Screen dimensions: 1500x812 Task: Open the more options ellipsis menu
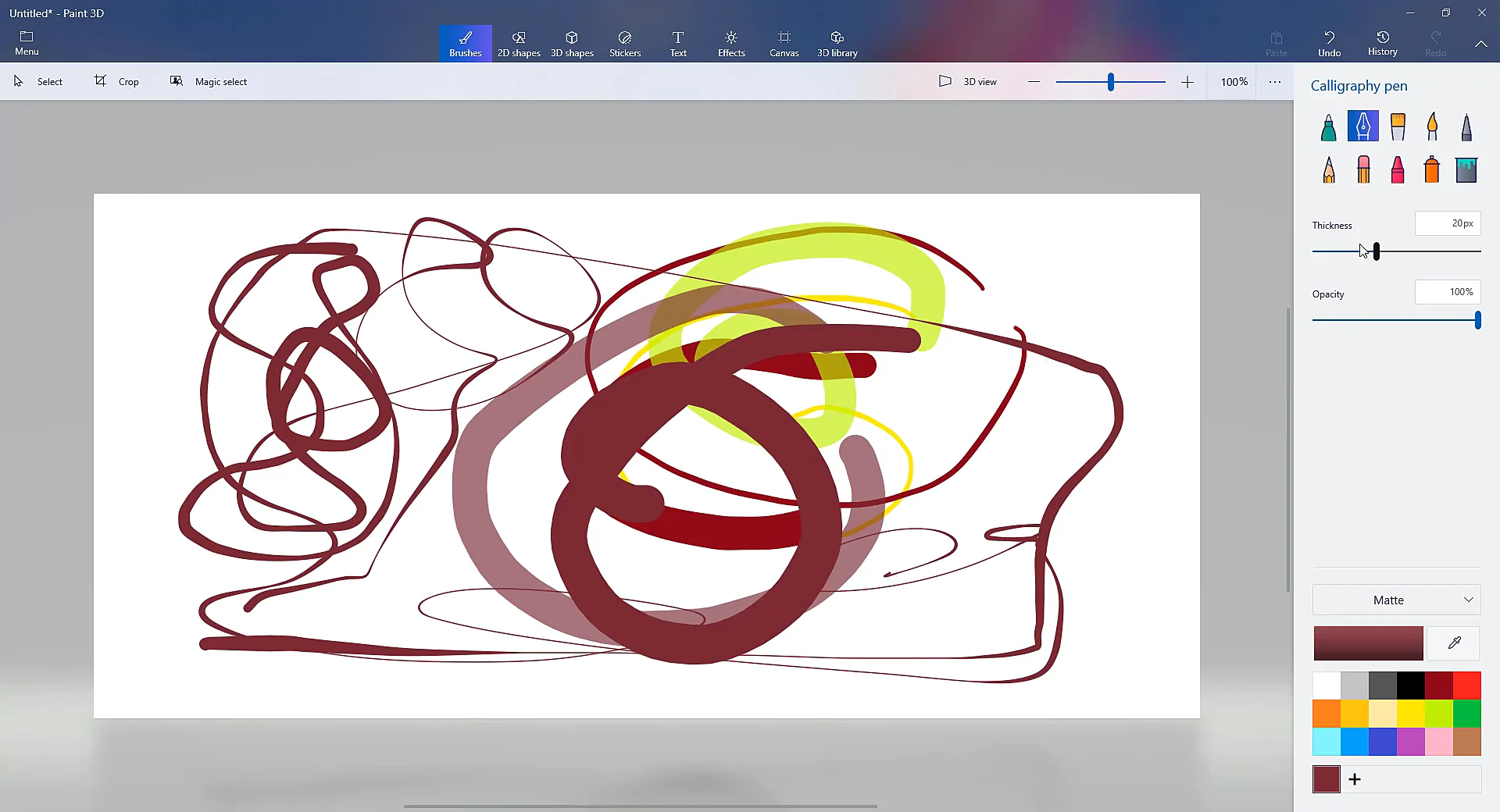[x=1275, y=82]
